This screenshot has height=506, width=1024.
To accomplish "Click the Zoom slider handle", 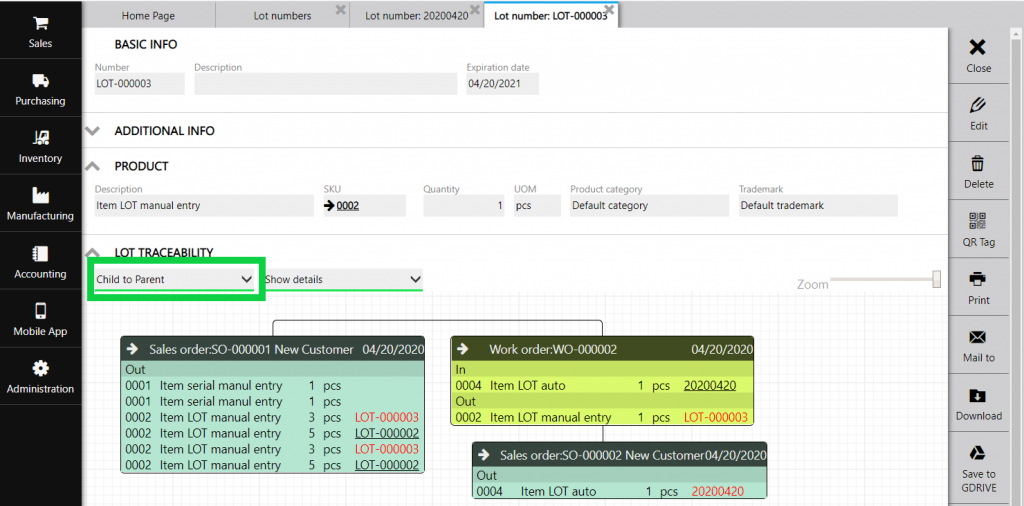I will [936, 279].
